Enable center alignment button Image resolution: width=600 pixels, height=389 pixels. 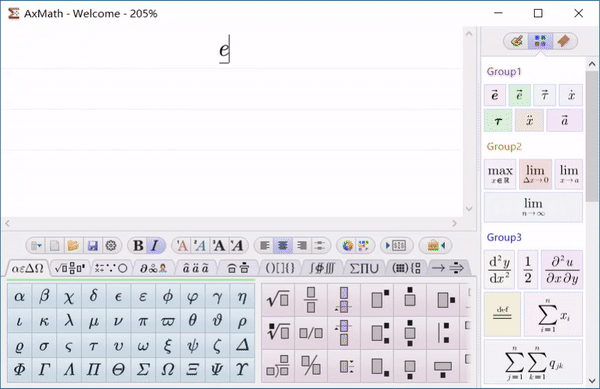tap(283, 246)
